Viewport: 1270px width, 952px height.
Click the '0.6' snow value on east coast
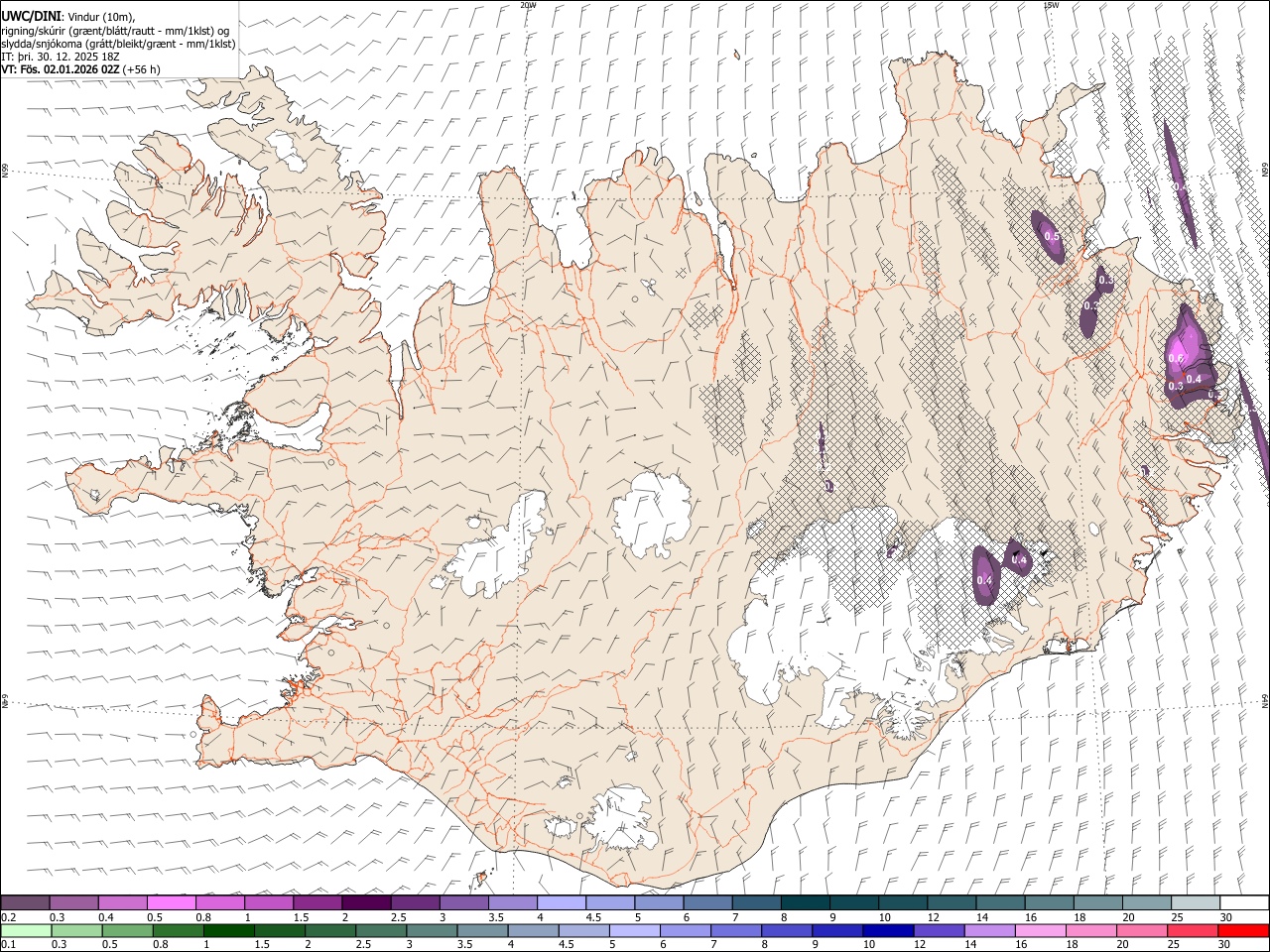coord(1177,358)
